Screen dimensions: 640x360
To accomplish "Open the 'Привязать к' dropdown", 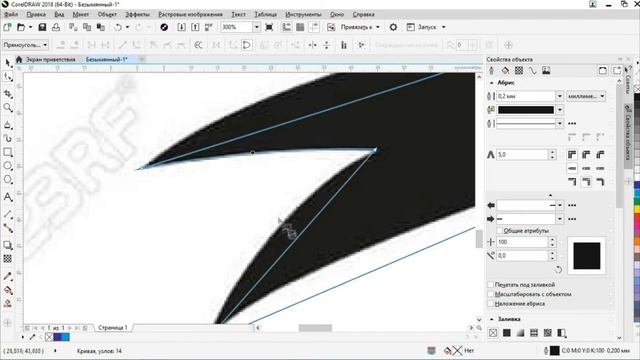I will (360, 27).
